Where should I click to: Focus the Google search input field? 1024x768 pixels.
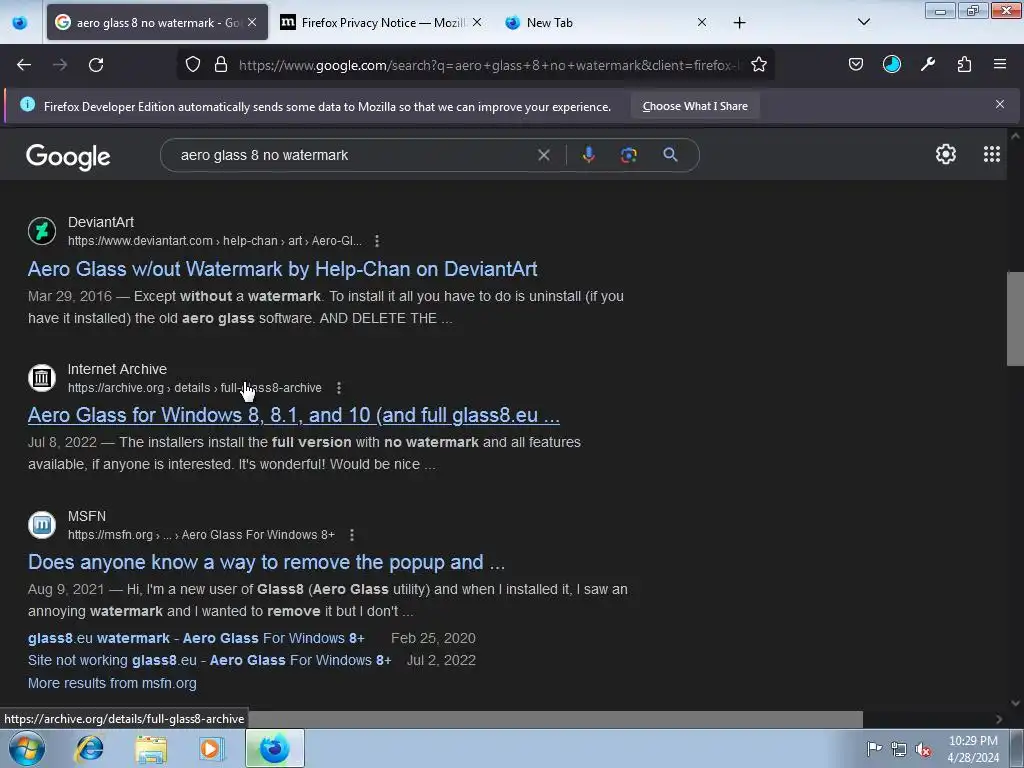point(353,155)
